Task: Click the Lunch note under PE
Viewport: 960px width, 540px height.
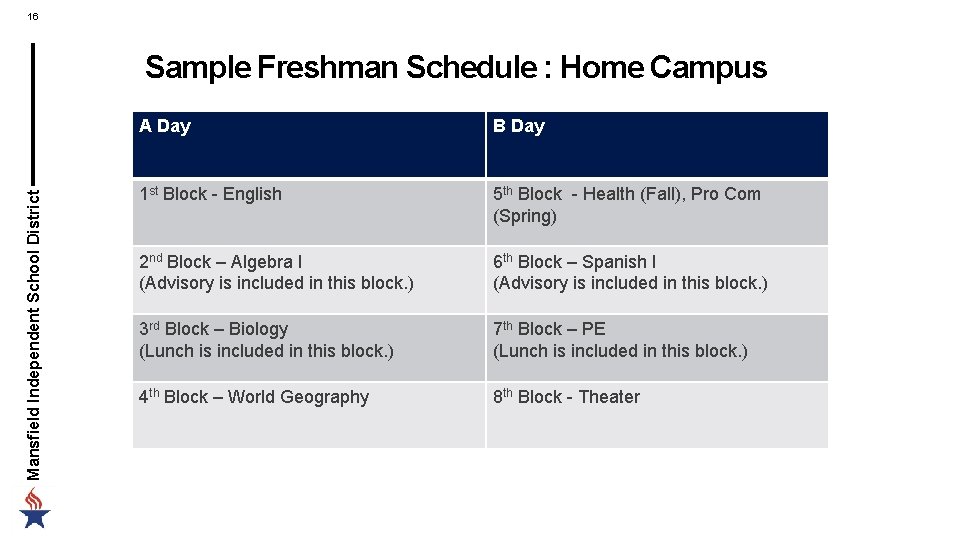Action: 620,351
